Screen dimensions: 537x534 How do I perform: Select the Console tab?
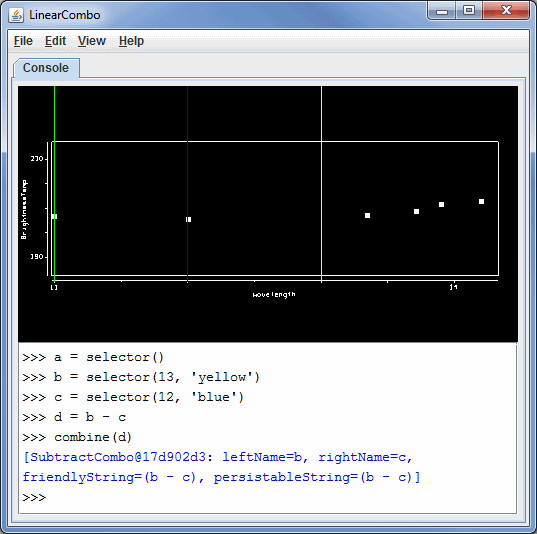[46, 68]
